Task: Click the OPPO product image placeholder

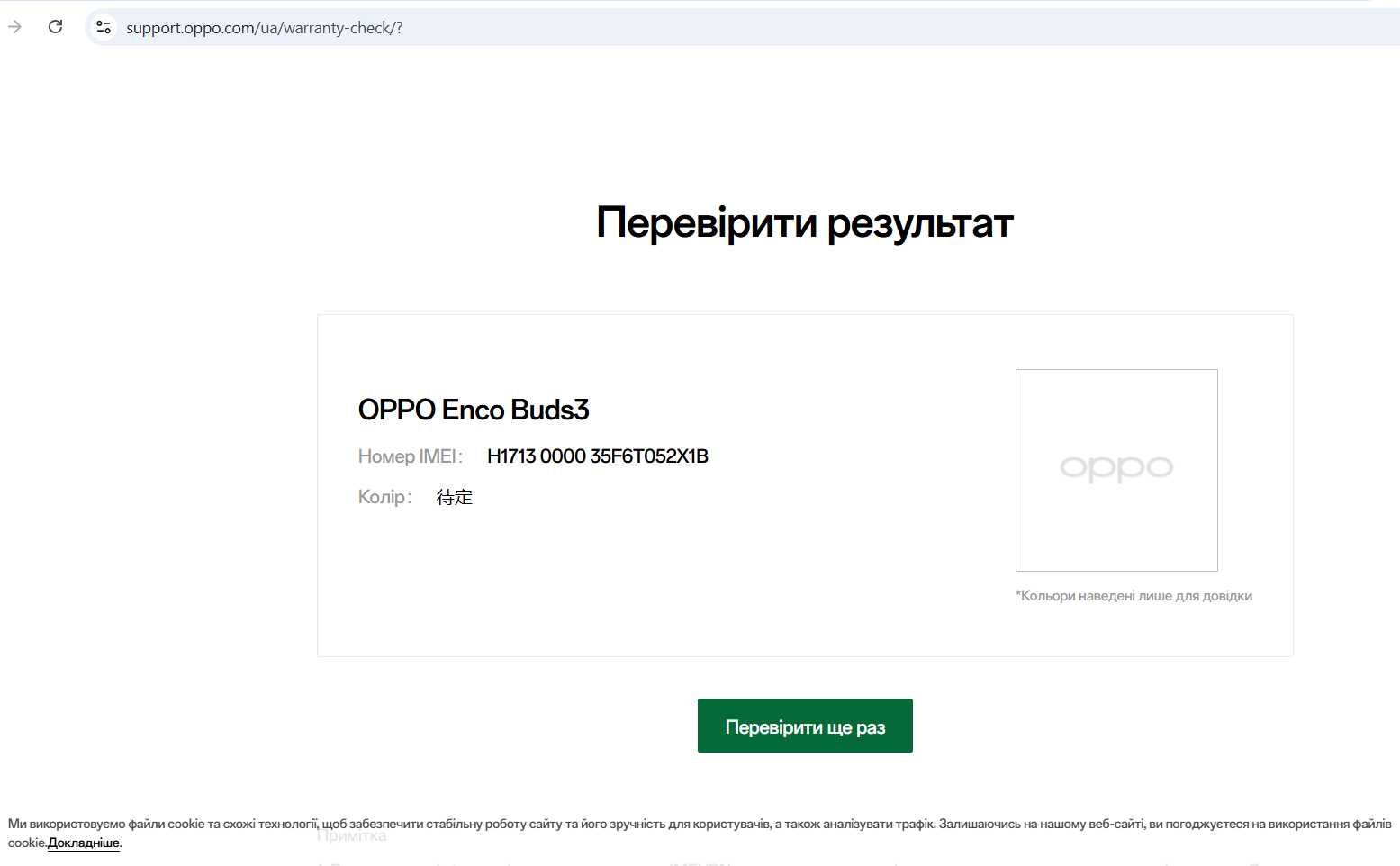Action: pyautogui.click(x=1116, y=470)
